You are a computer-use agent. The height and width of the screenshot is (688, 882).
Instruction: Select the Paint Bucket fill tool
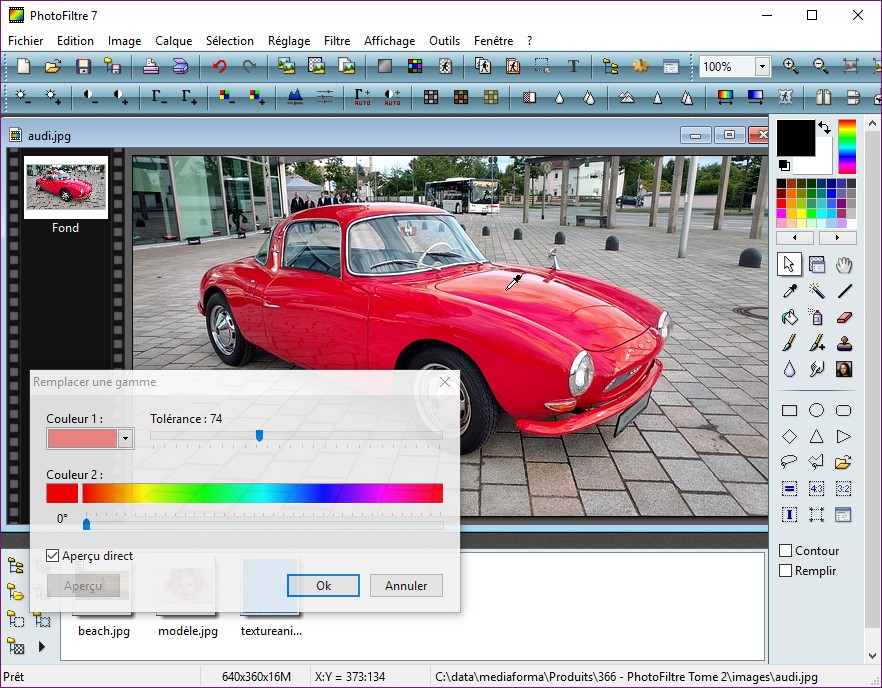pyautogui.click(x=789, y=317)
